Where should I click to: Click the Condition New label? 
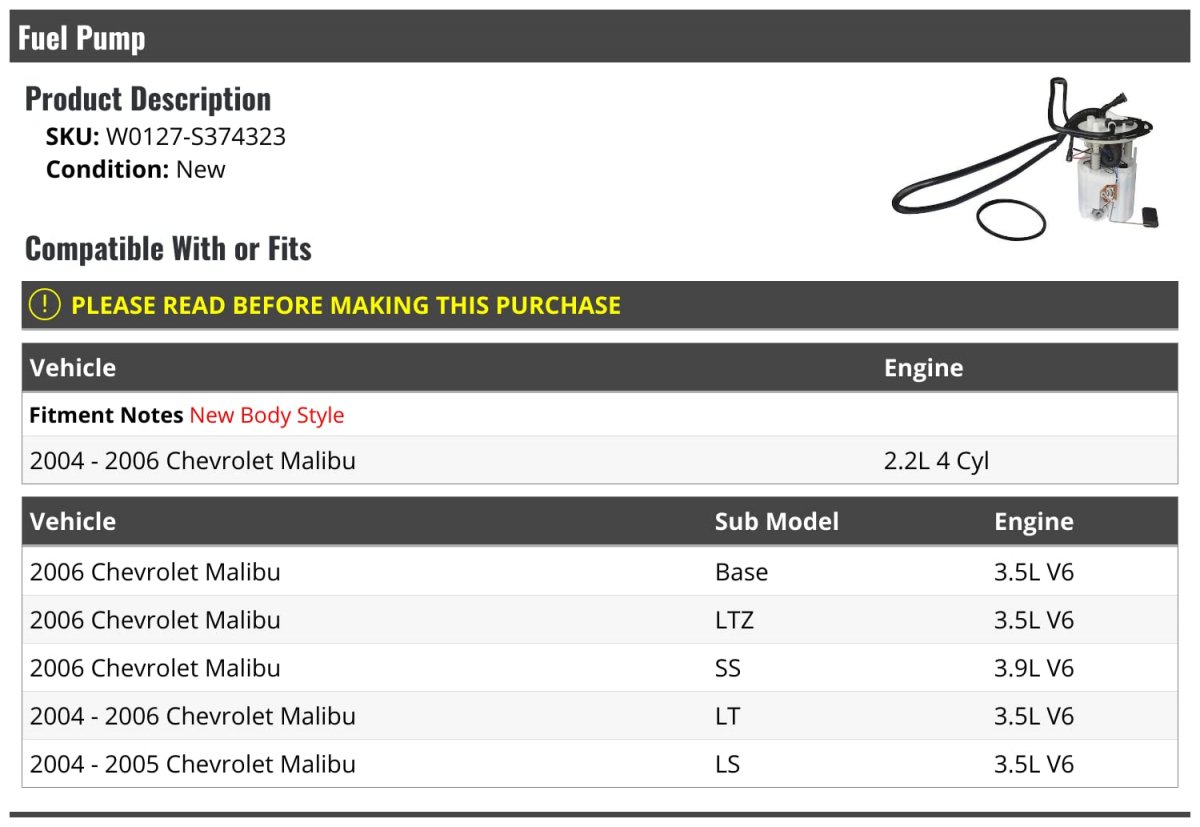(x=136, y=169)
